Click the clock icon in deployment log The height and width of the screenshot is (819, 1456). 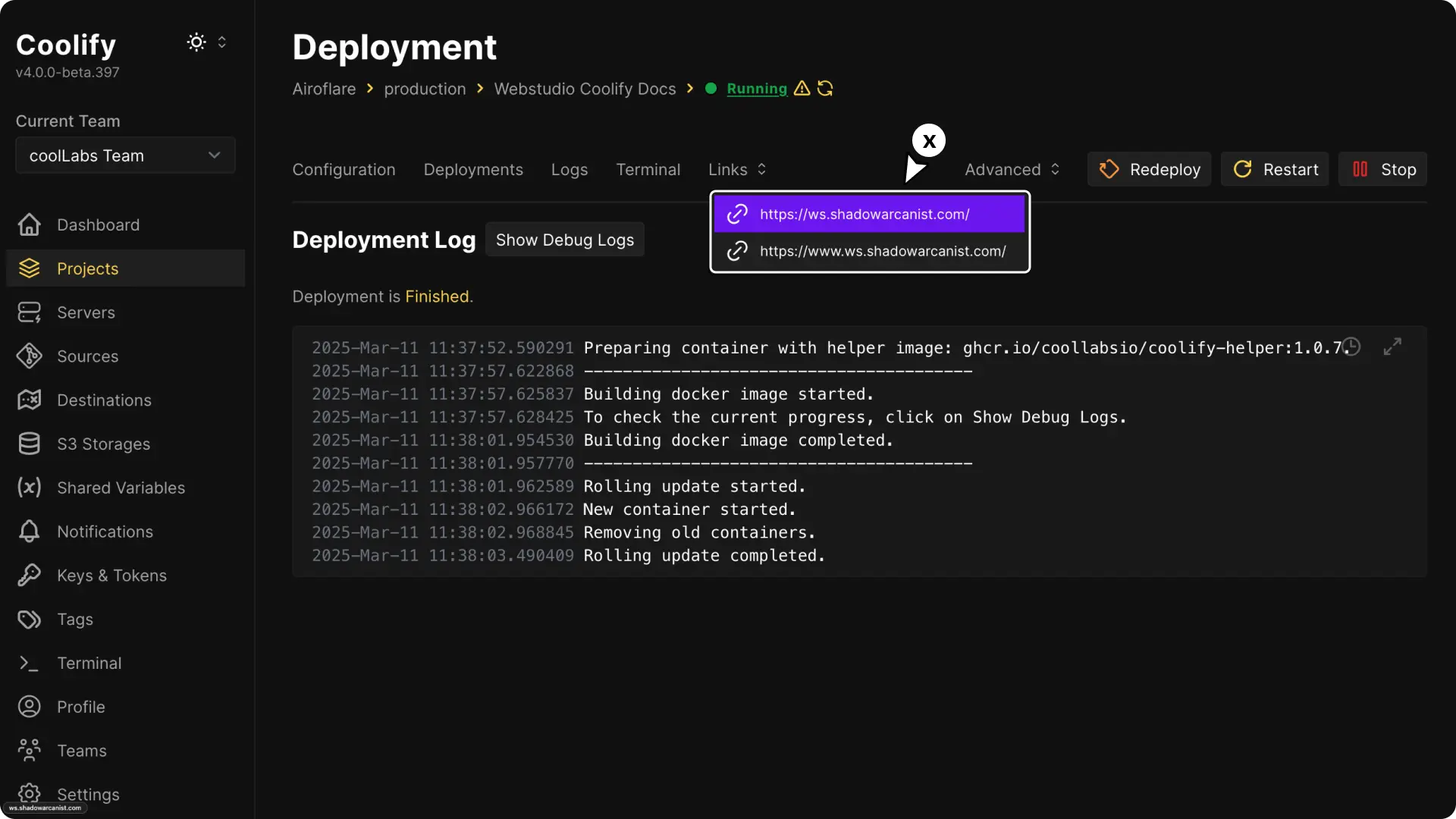click(1351, 347)
